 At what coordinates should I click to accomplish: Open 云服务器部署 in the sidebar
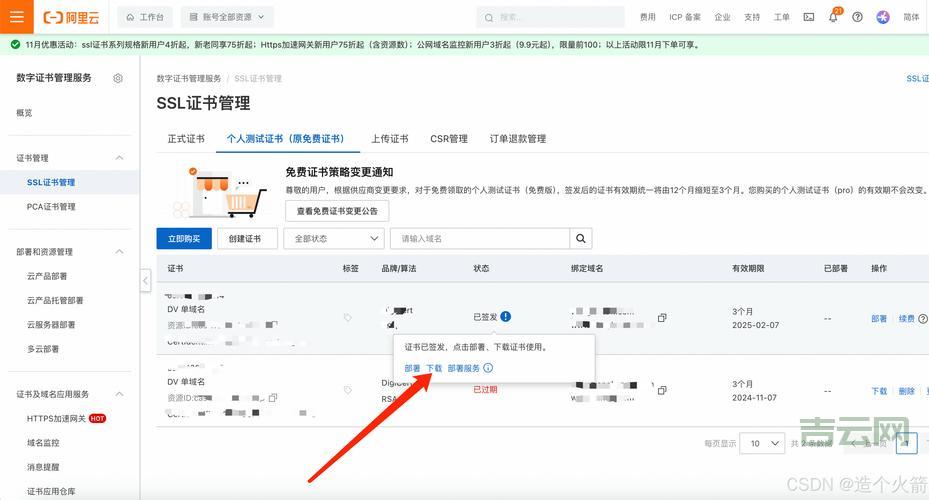coord(51,325)
